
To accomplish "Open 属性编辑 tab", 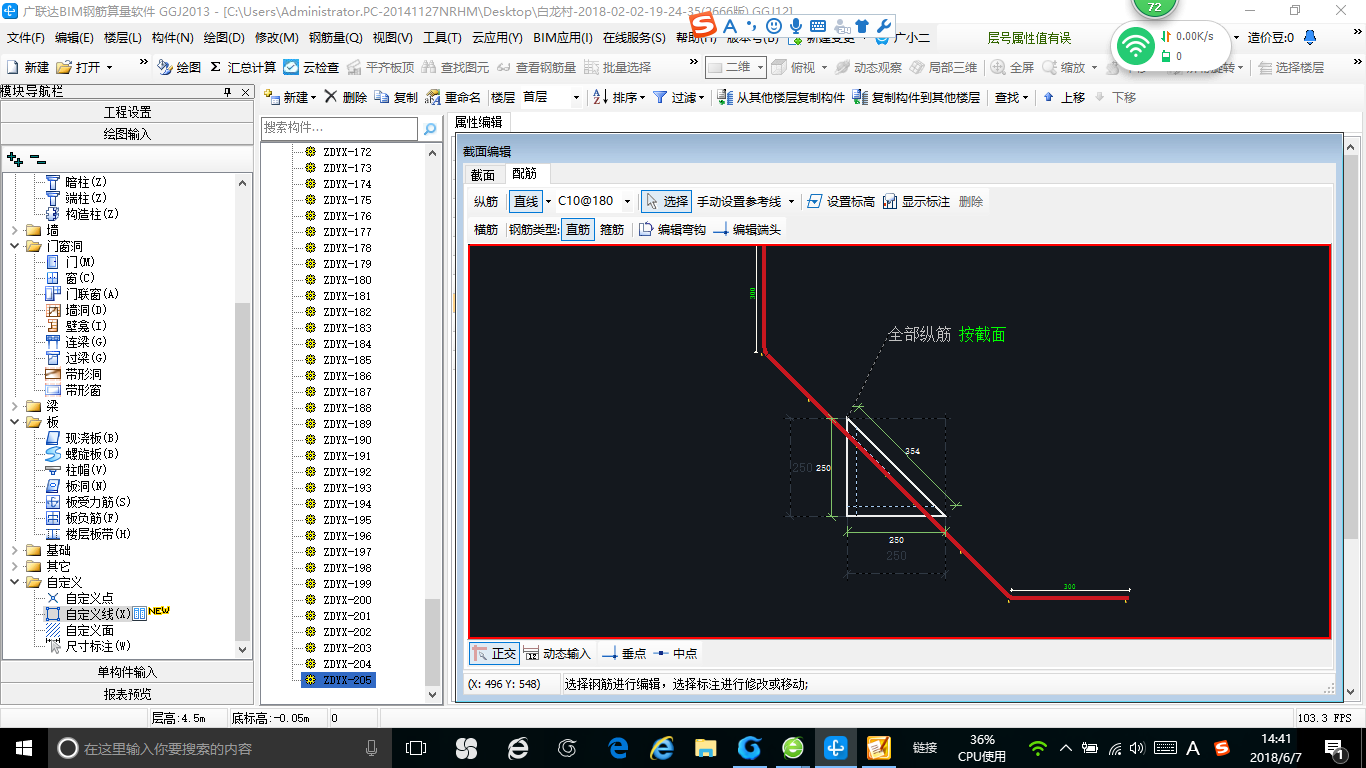I will [x=479, y=122].
